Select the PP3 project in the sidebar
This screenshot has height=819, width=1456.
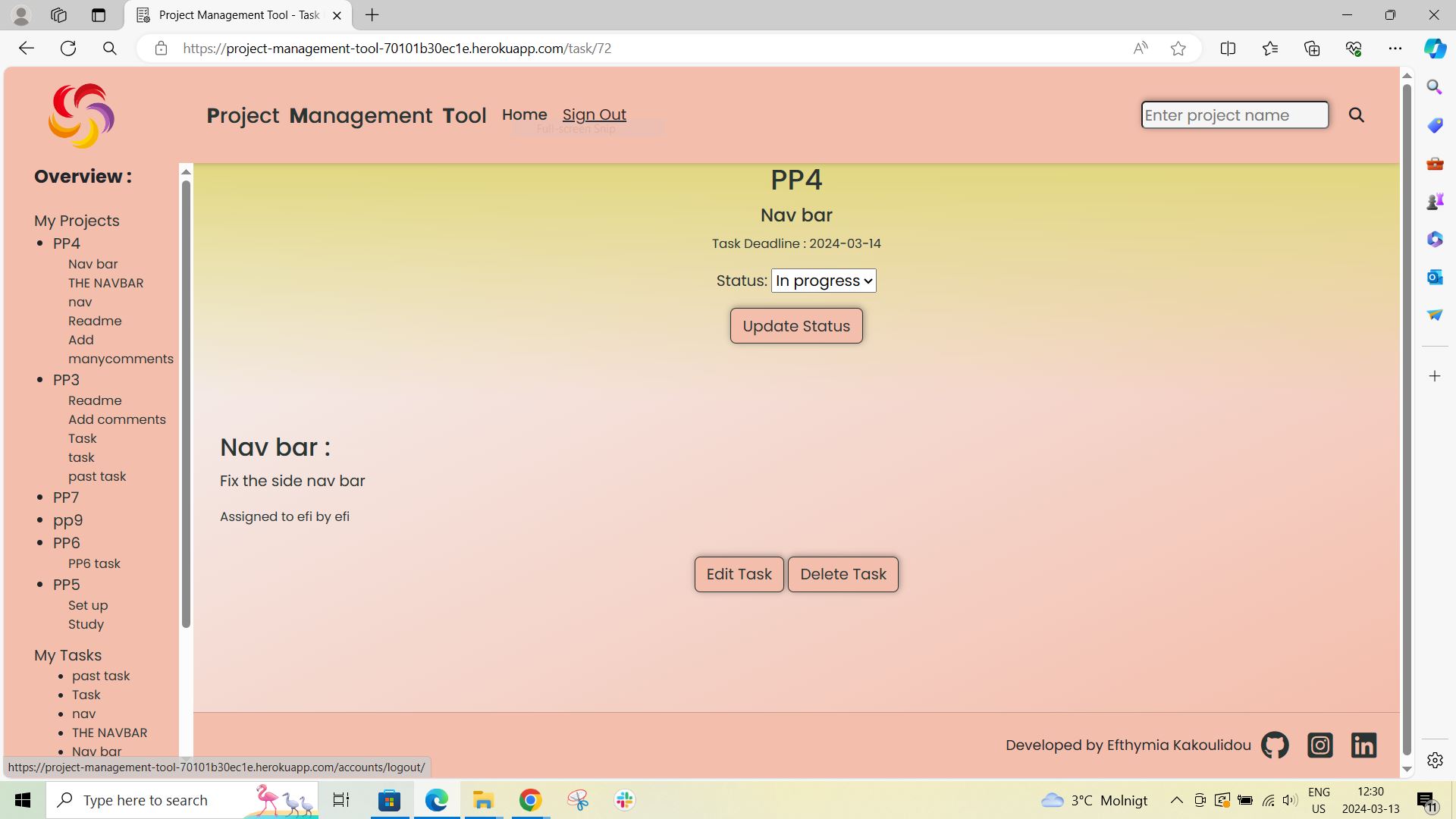tap(65, 379)
